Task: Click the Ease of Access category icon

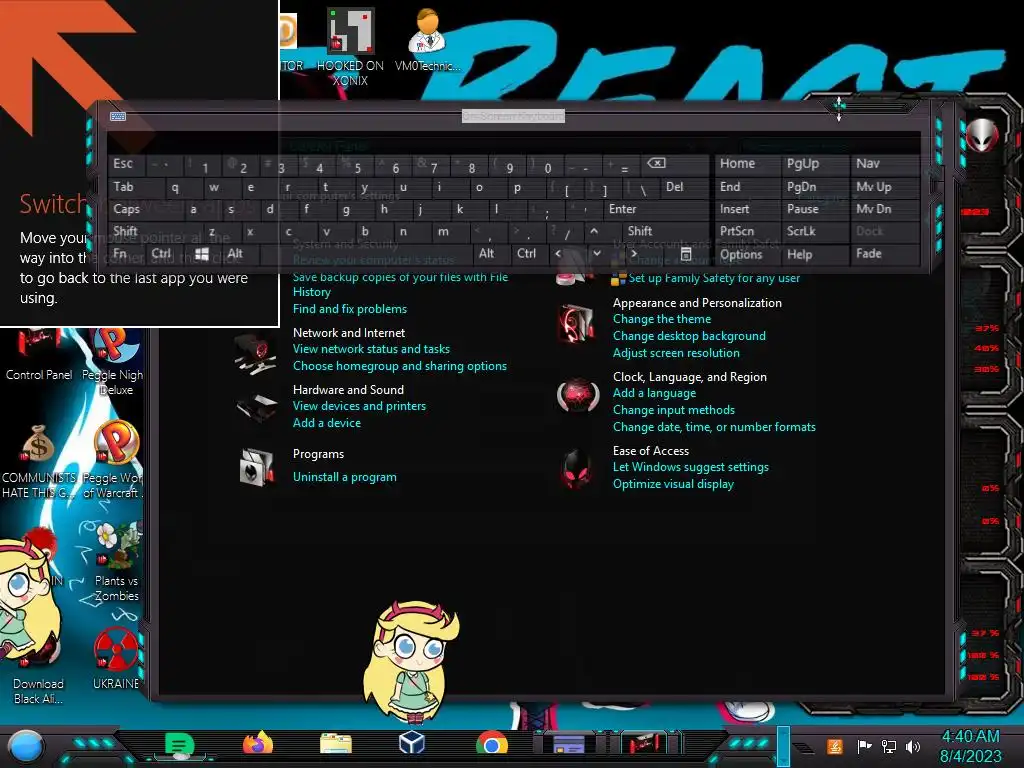Action: pyautogui.click(x=577, y=469)
